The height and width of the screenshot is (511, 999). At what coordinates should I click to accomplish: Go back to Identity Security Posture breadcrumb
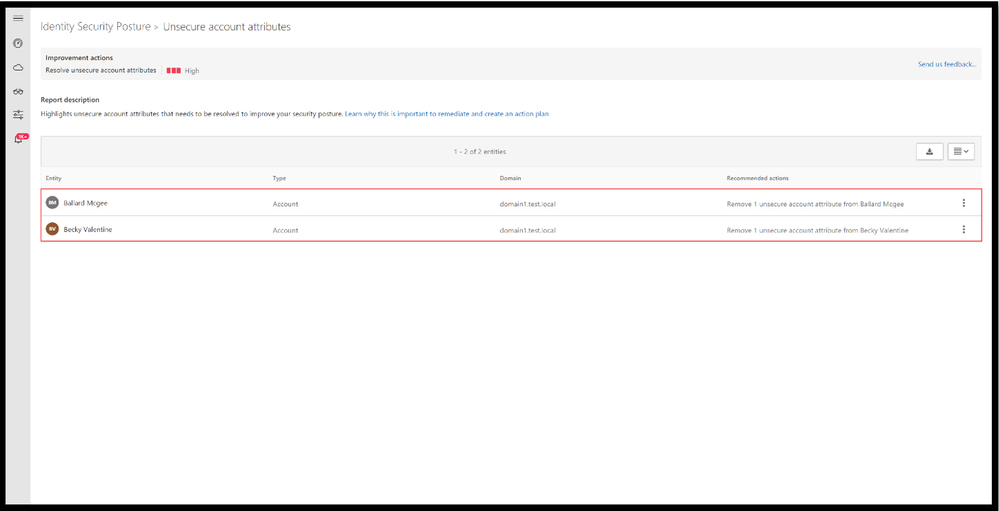click(x=95, y=27)
